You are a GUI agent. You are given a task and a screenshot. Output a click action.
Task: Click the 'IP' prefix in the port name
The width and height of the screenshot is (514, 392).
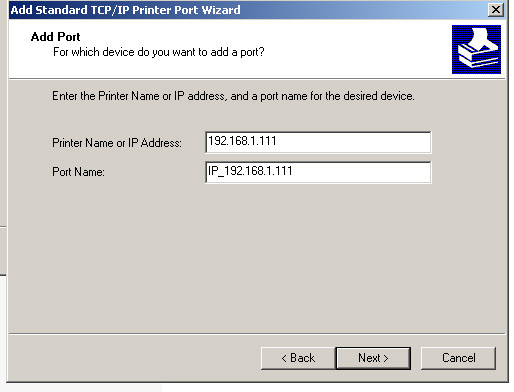click(x=213, y=171)
